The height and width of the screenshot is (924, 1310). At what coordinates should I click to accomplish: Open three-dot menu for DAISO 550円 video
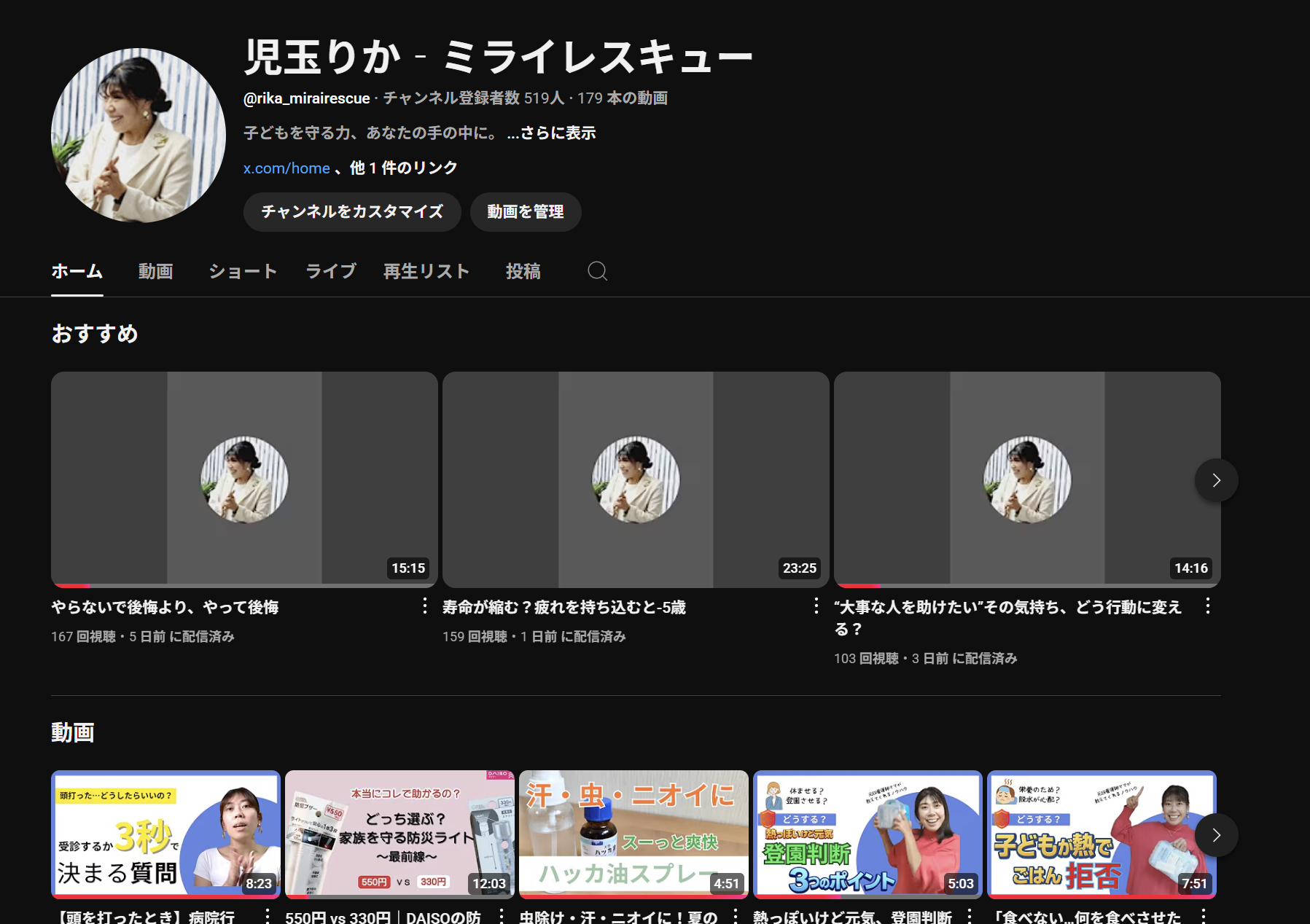[x=502, y=915]
